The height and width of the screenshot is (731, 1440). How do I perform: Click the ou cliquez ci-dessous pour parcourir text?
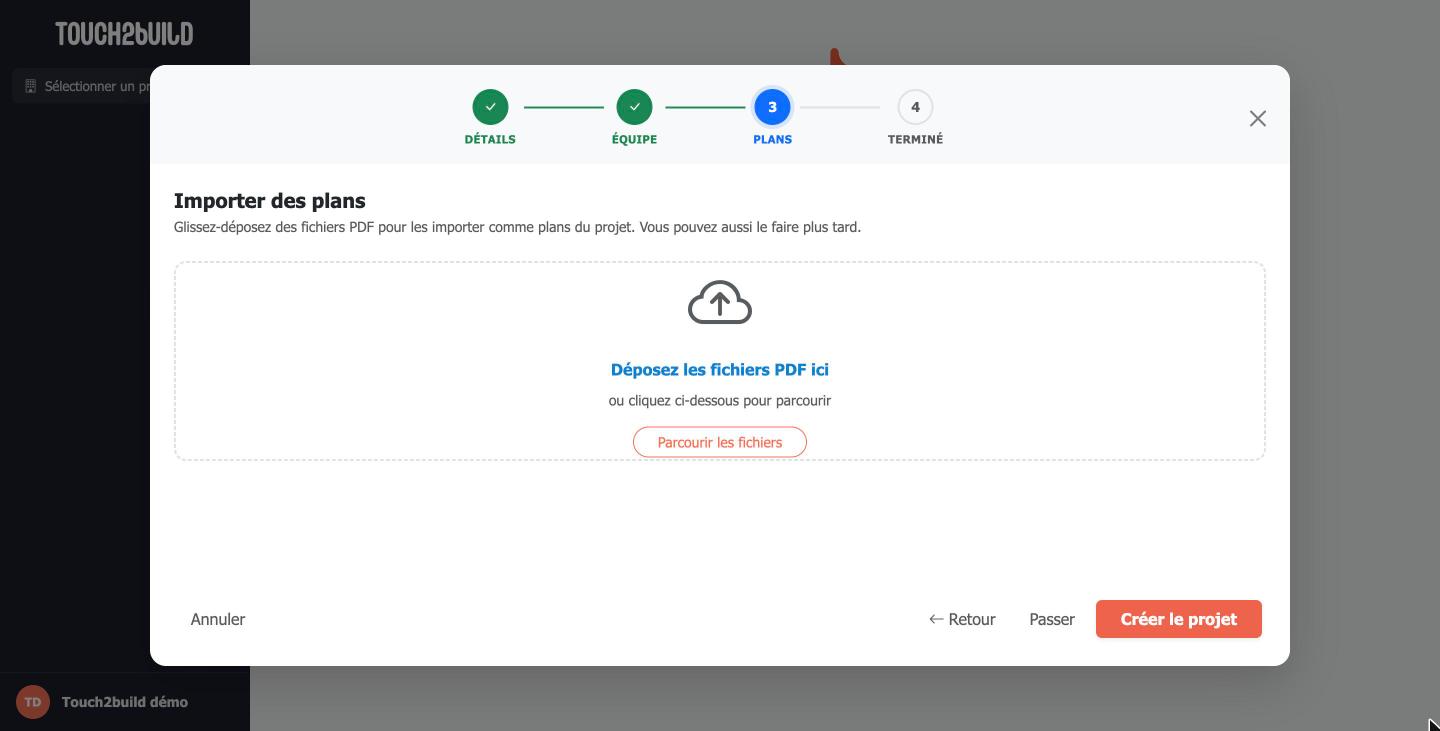720,401
